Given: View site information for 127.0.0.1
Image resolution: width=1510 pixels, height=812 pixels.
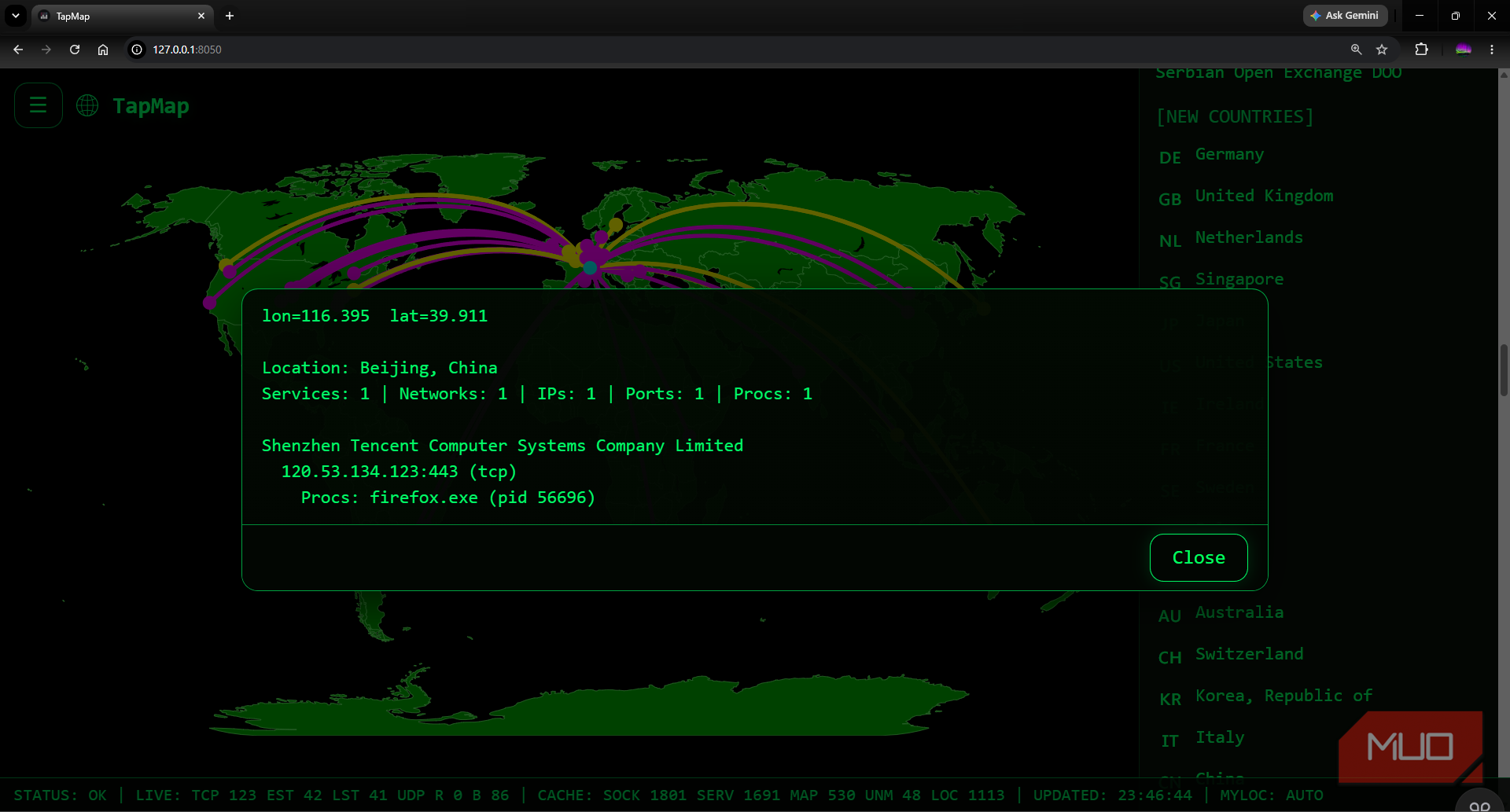Looking at the screenshot, I should coord(137,50).
